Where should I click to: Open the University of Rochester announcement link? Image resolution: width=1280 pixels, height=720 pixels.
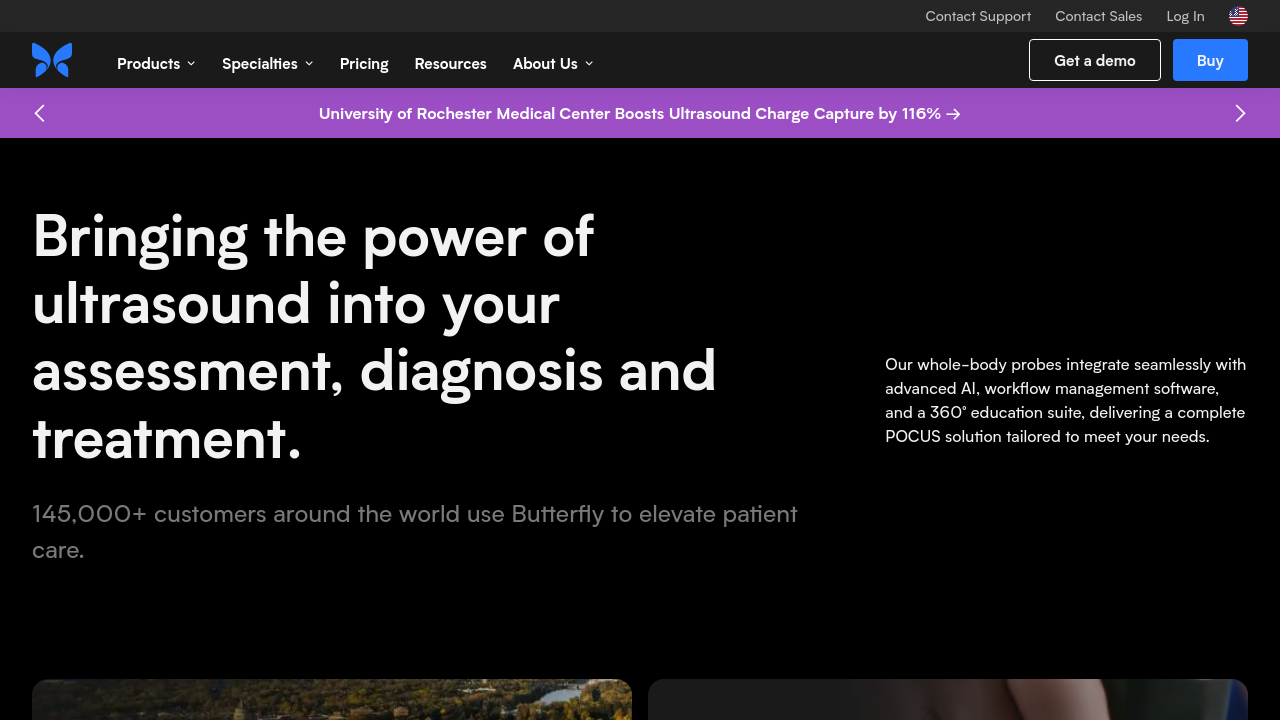(629, 113)
